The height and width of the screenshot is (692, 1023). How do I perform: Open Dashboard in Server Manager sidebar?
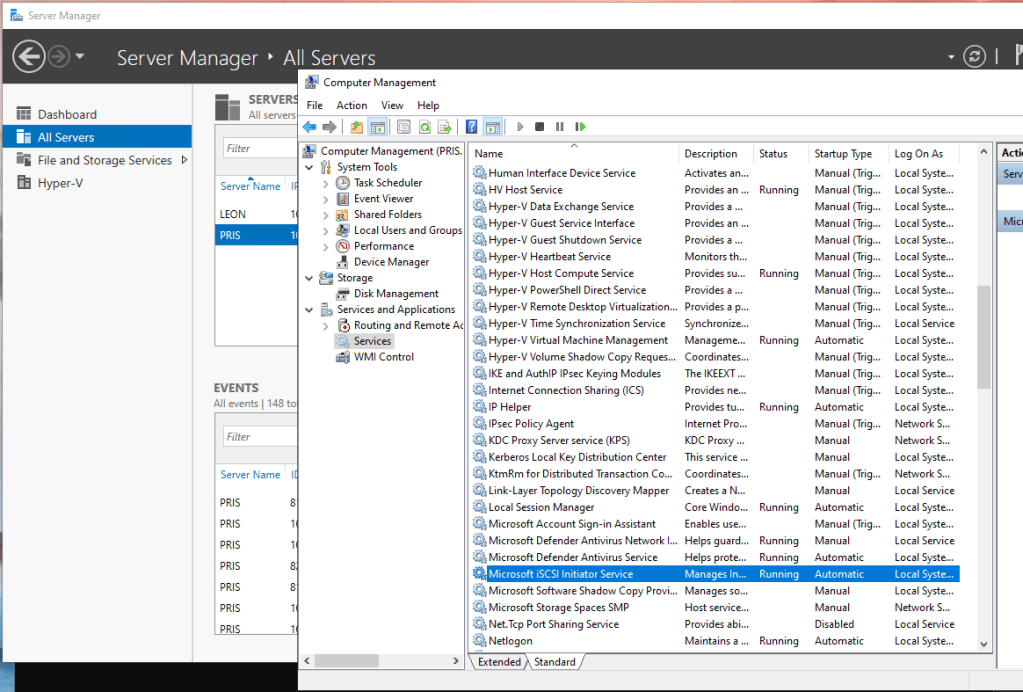[x=67, y=114]
